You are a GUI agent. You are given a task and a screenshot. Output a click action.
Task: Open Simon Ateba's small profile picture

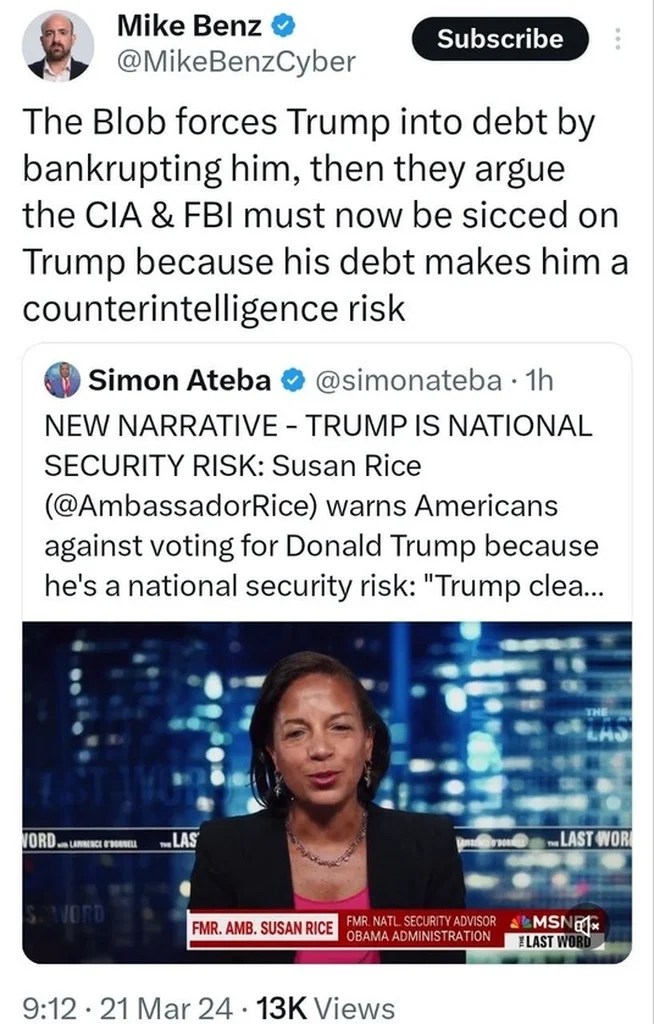pos(62,381)
